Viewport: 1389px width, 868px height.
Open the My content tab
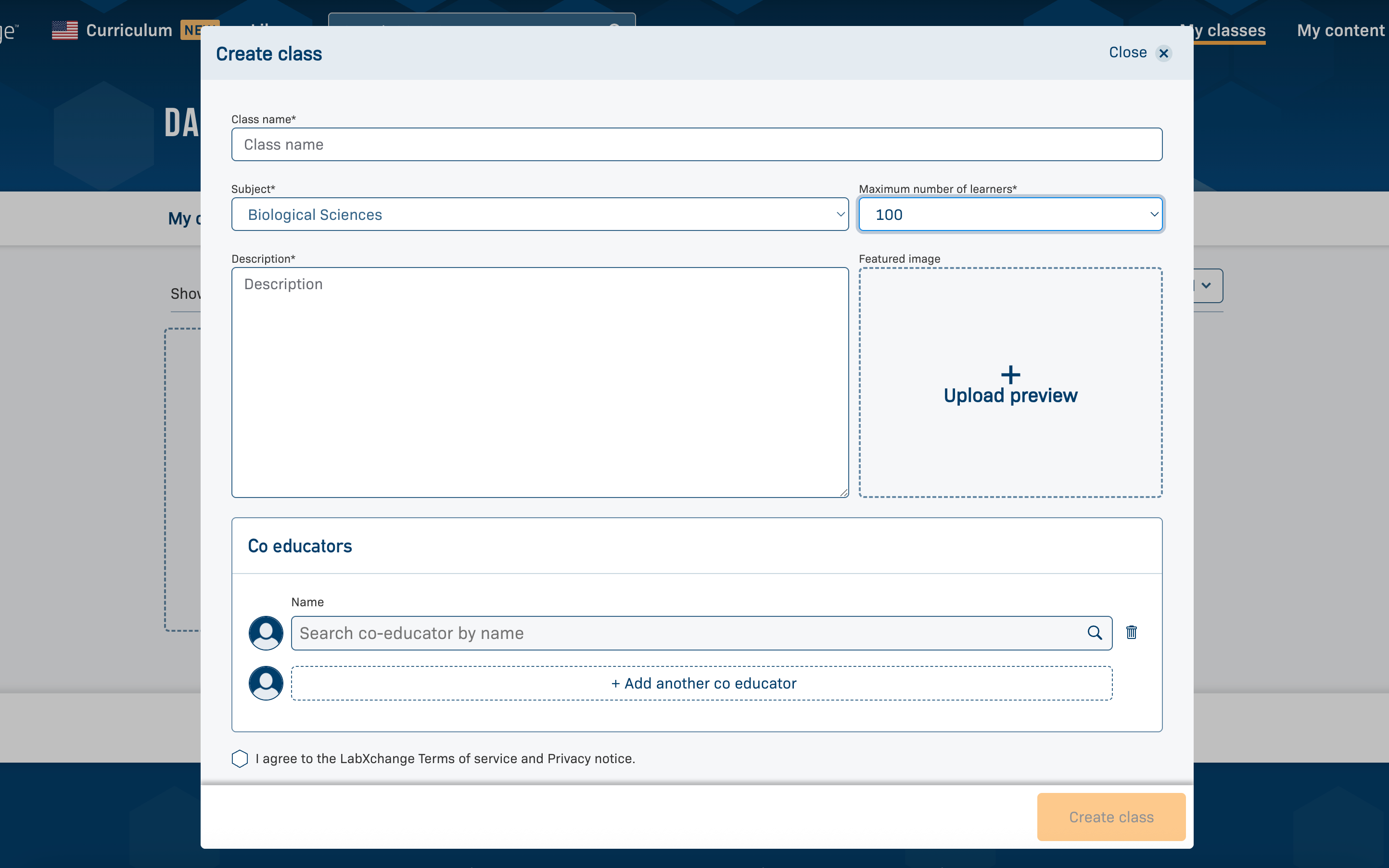tap(1340, 30)
